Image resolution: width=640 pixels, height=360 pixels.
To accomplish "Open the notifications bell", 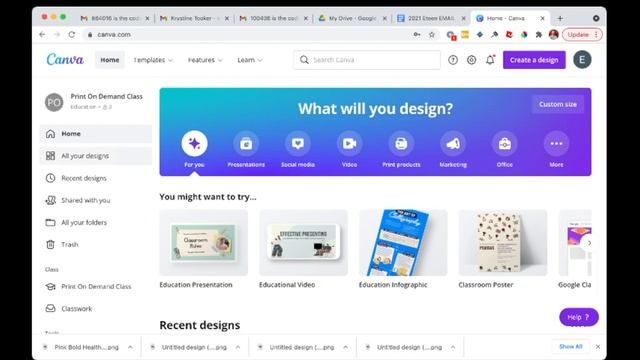I will [x=490, y=60].
